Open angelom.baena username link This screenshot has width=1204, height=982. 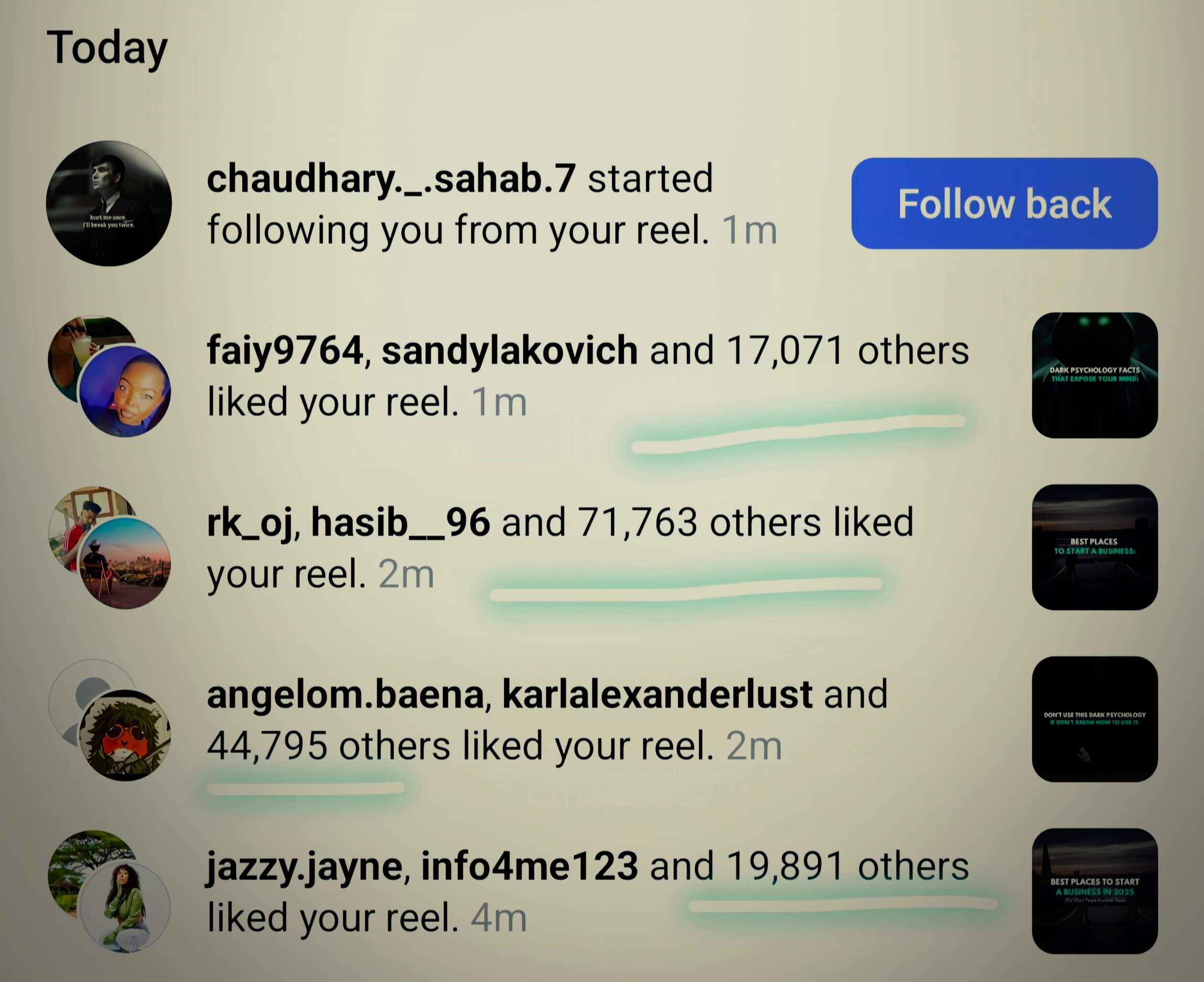345,694
